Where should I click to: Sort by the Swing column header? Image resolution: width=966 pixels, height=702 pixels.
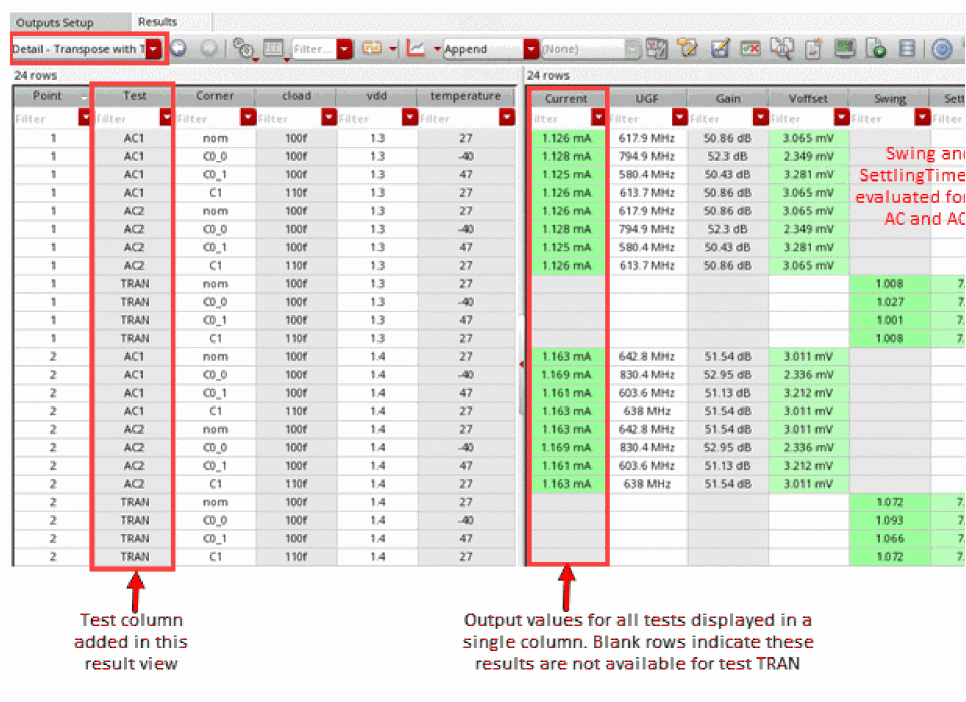point(890,99)
